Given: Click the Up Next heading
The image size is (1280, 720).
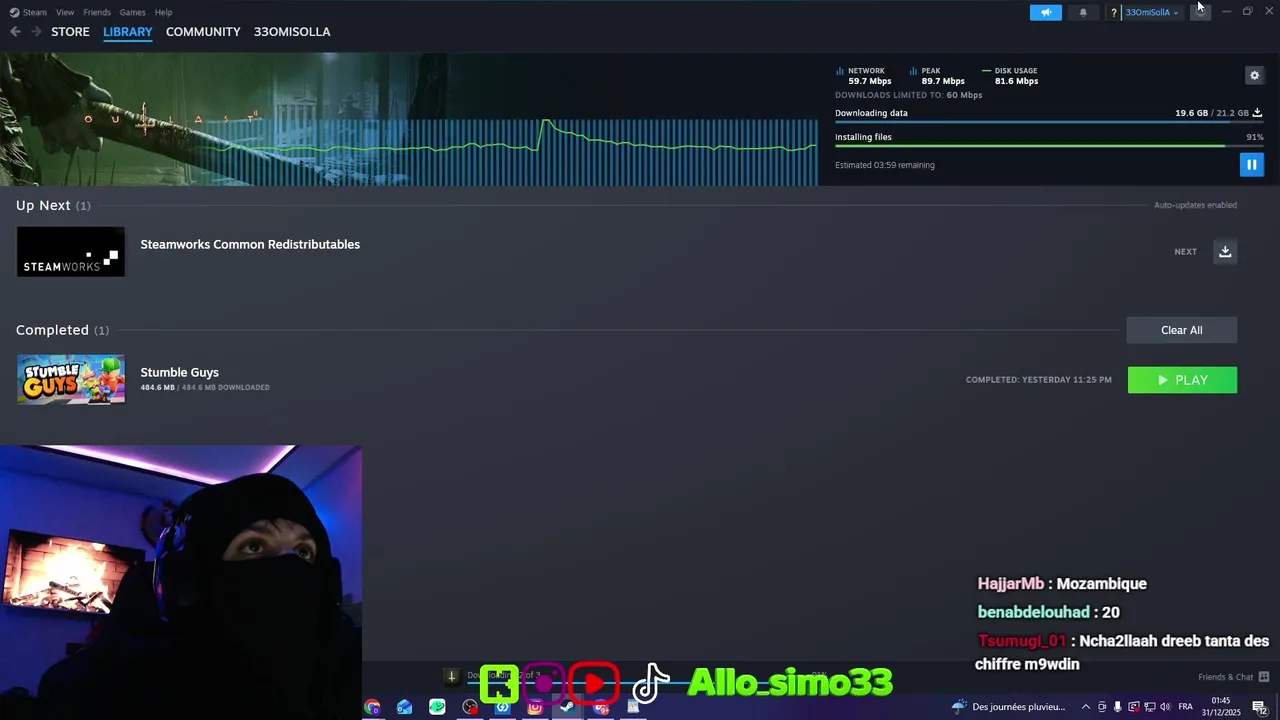Looking at the screenshot, I should [x=43, y=205].
